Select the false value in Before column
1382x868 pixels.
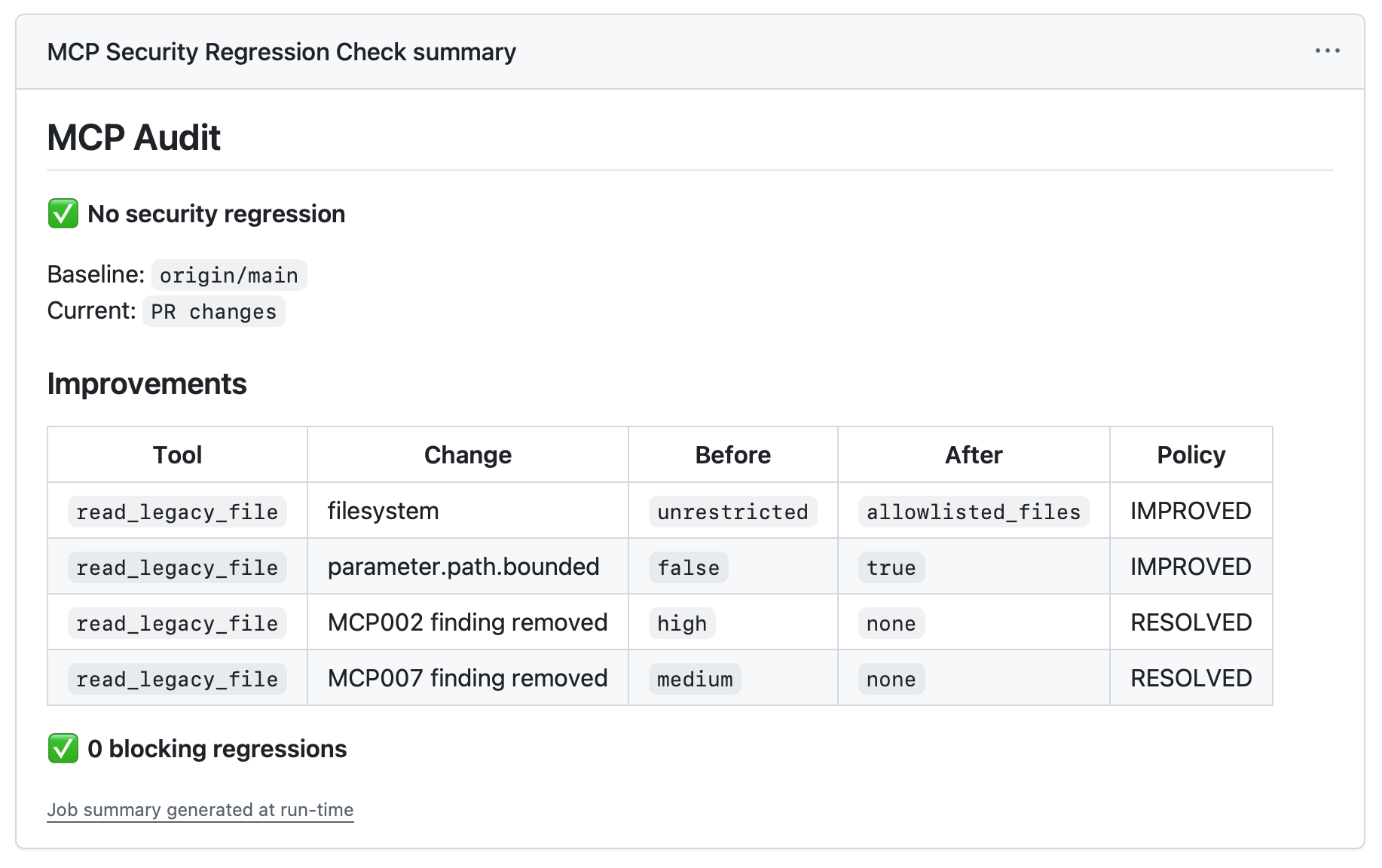[689, 567]
